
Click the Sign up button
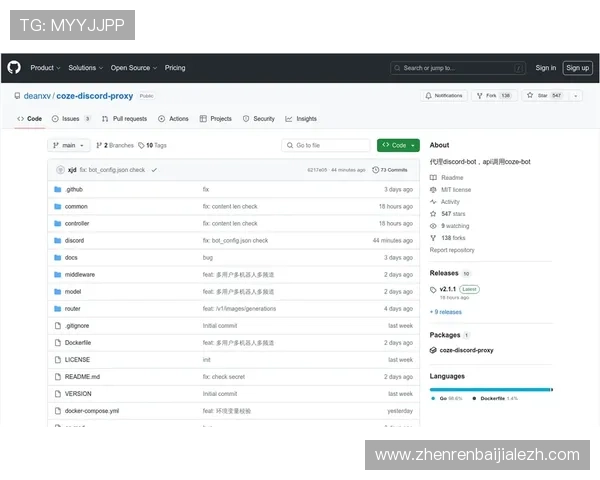pos(577,68)
